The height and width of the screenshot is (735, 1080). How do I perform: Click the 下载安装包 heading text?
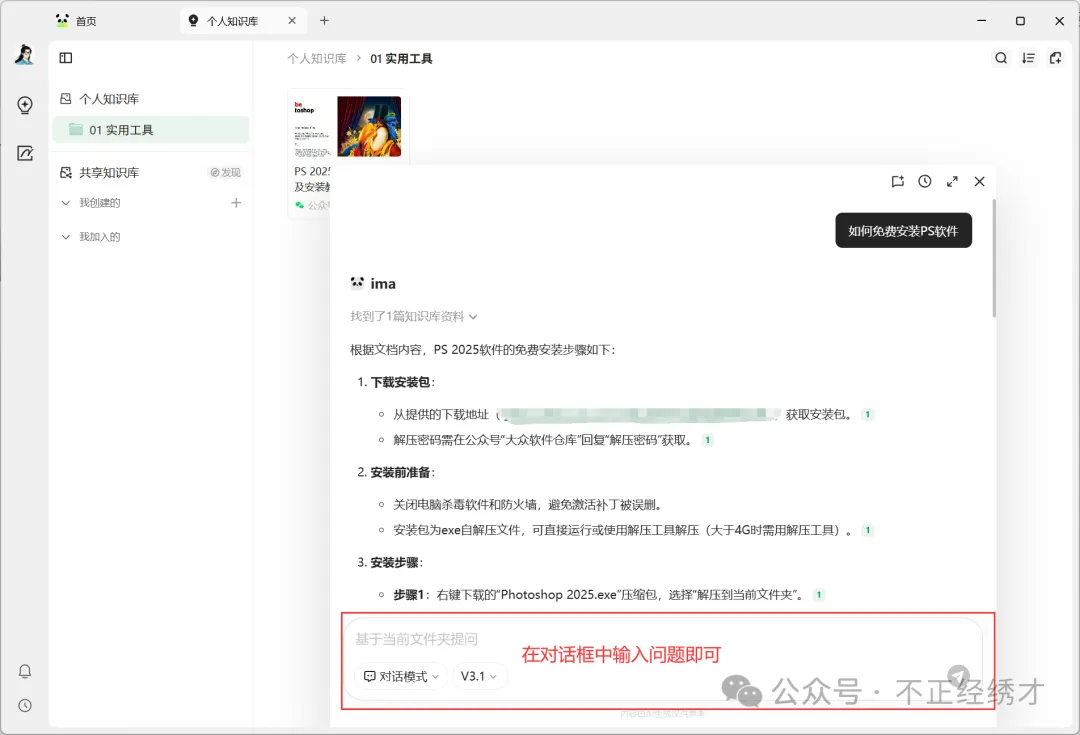[x=400, y=382]
